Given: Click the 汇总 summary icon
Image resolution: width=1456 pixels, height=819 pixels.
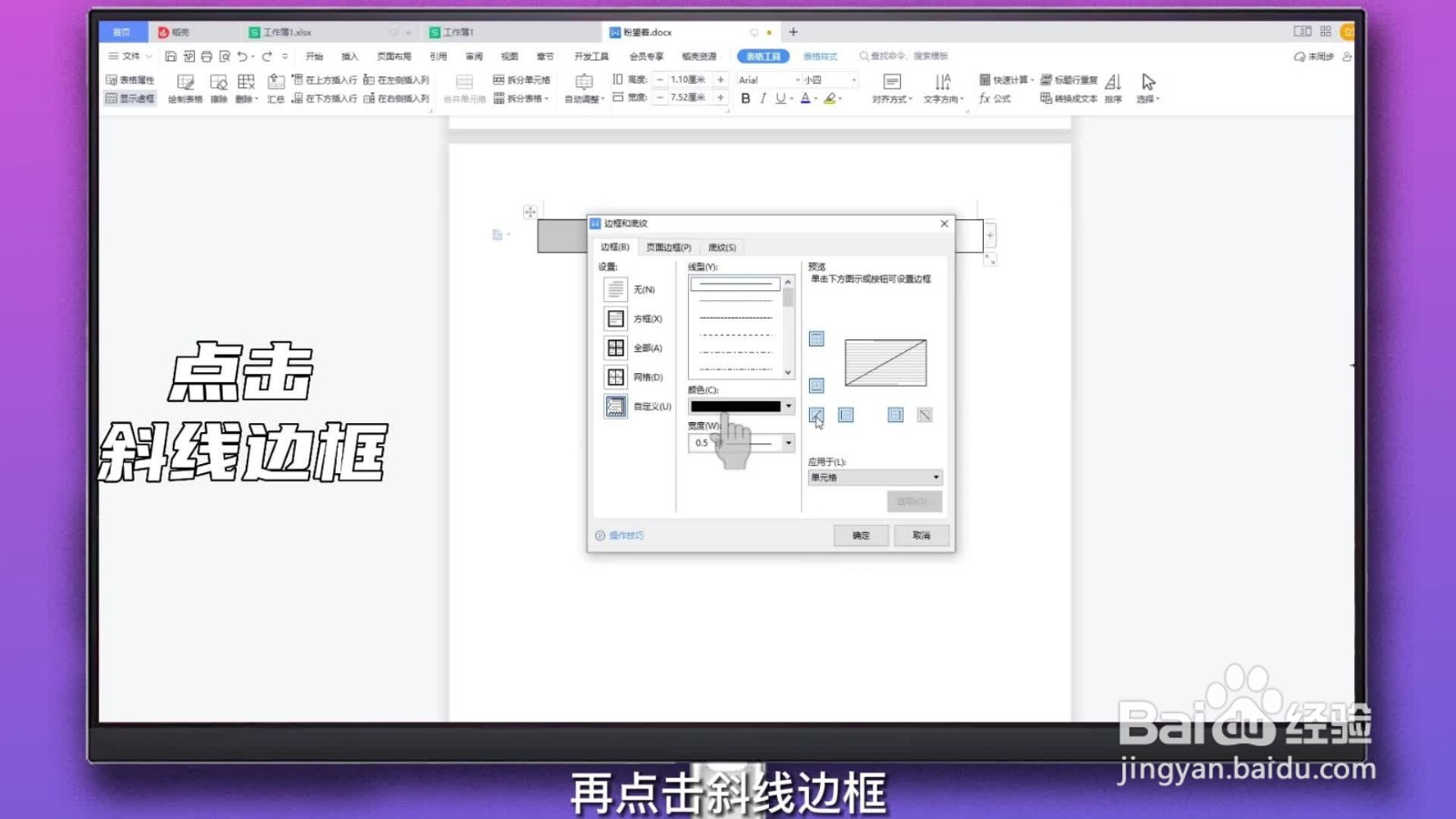Looking at the screenshot, I should (276, 88).
